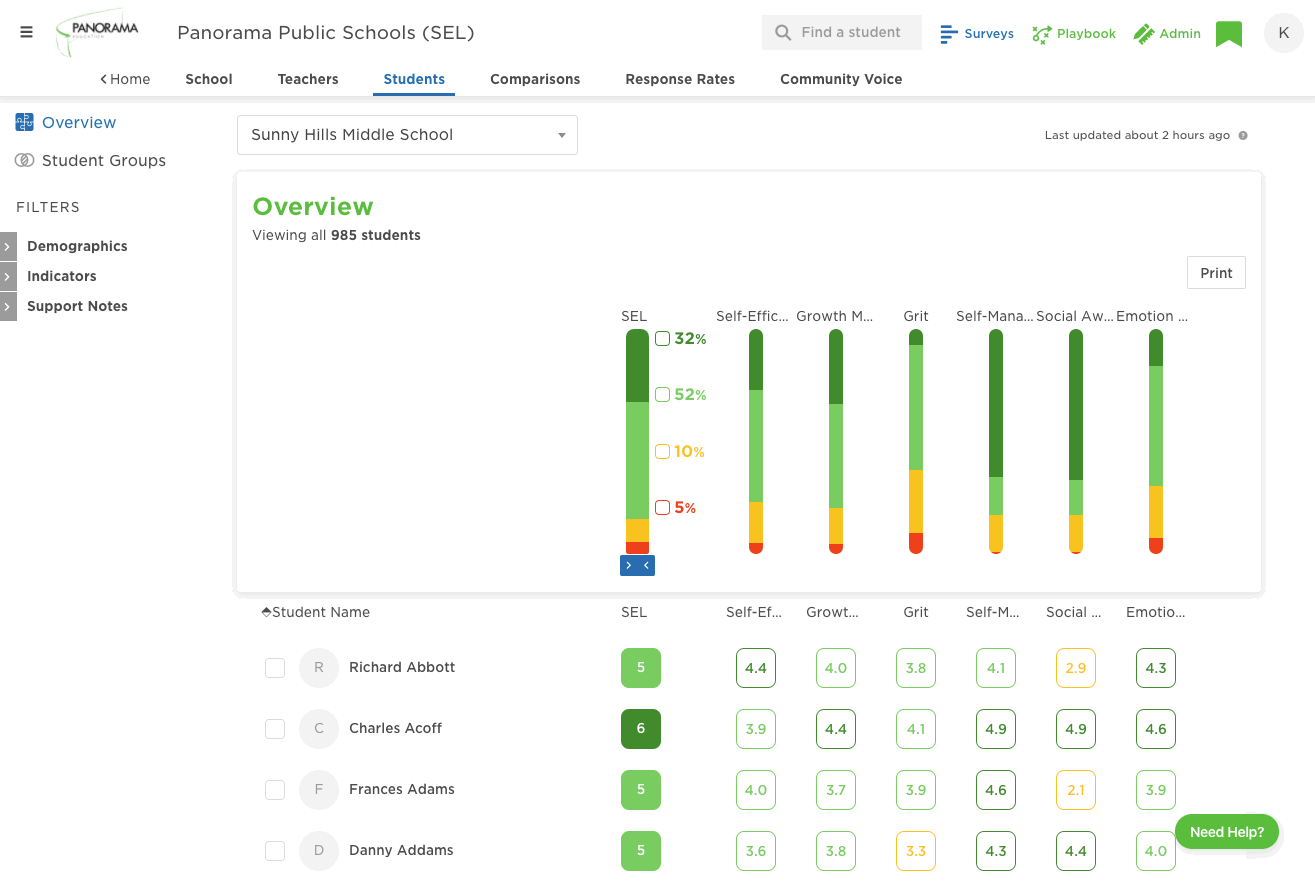Click the Playbook strategy icon
1315x887 pixels.
[x=1042, y=34]
